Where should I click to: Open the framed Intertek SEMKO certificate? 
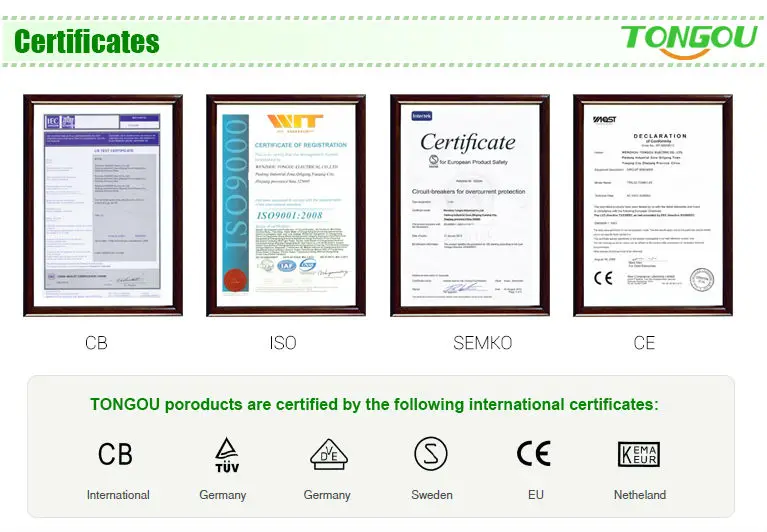click(470, 205)
